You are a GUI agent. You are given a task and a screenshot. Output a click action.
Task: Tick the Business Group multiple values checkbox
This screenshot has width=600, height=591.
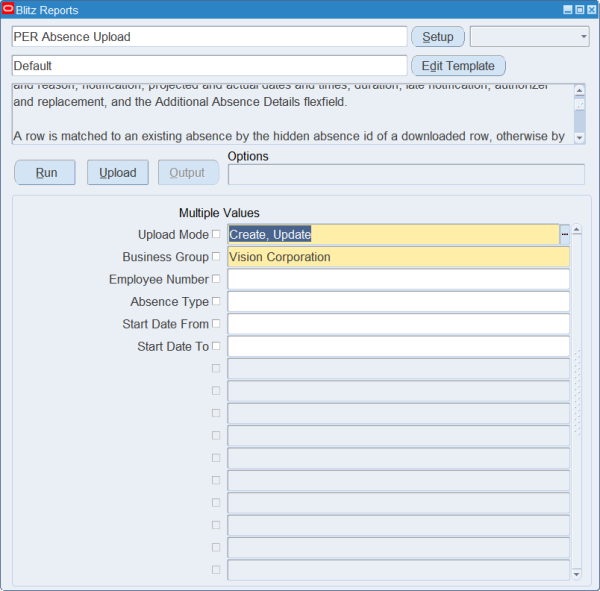pos(216,256)
